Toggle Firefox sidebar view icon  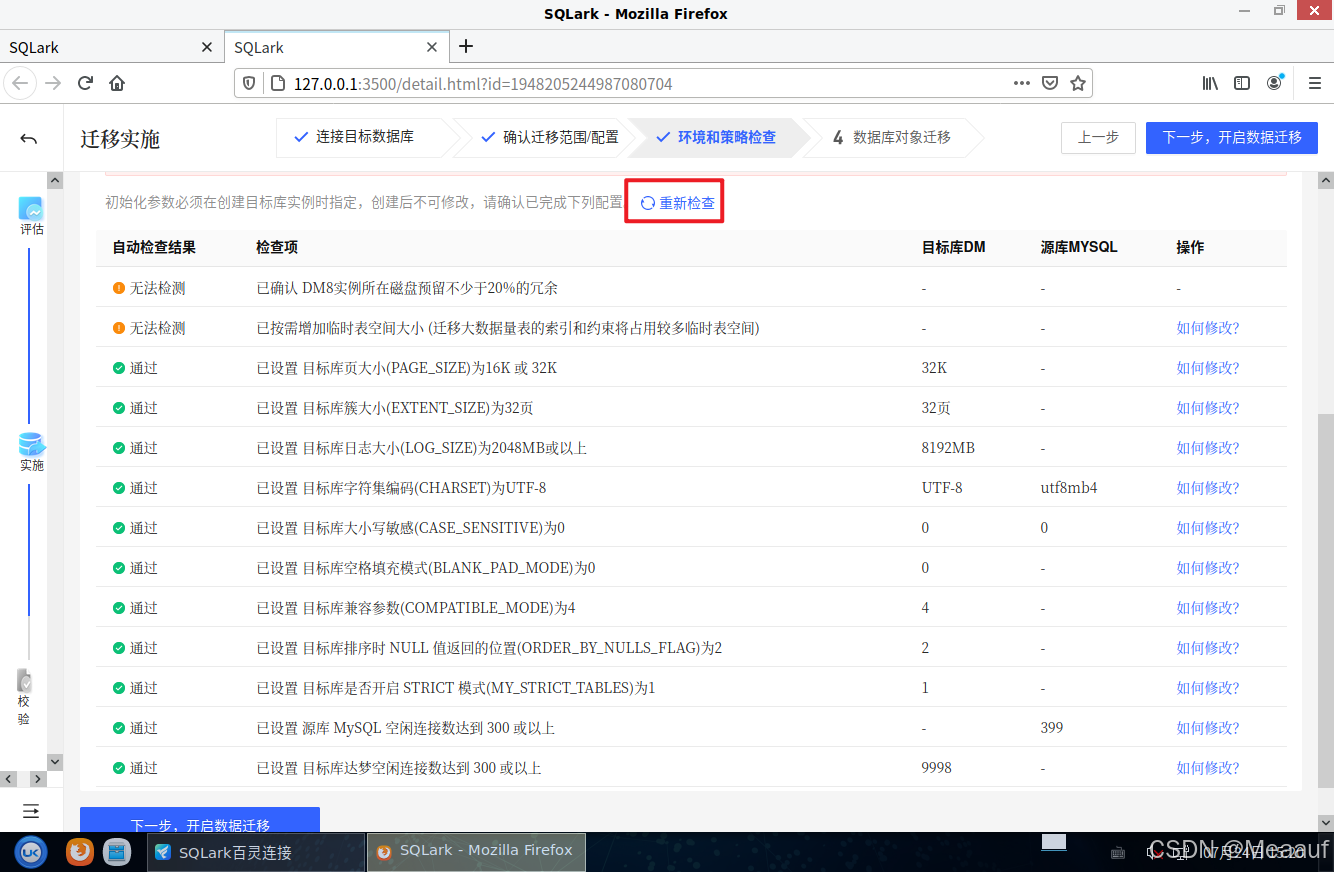tap(1242, 83)
